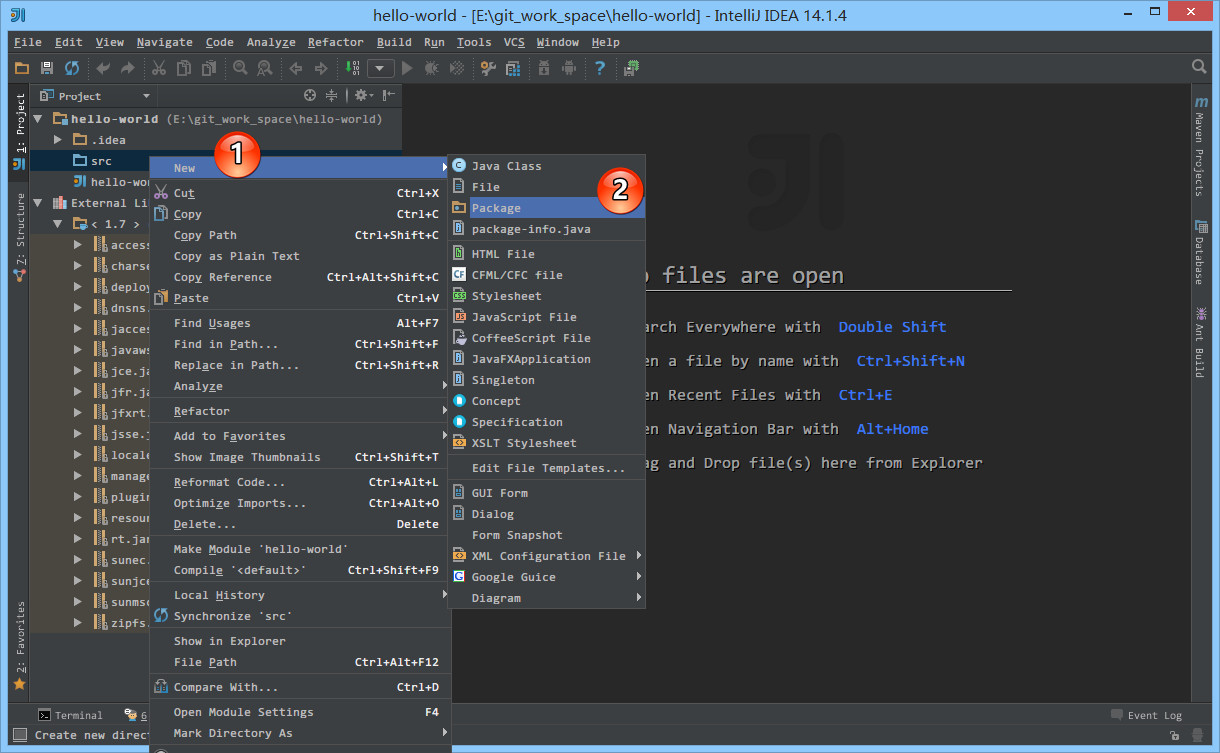
Task: Click the Run green arrow icon
Action: 407,68
